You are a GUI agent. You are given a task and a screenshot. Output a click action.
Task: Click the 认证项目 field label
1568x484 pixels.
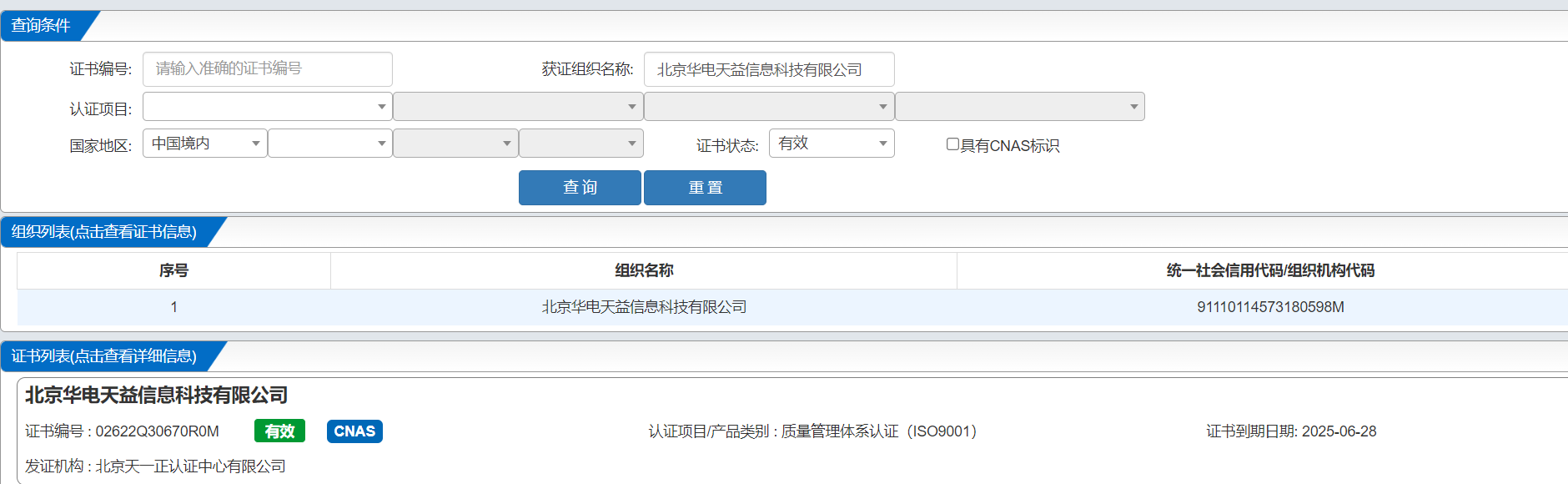[x=100, y=109]
